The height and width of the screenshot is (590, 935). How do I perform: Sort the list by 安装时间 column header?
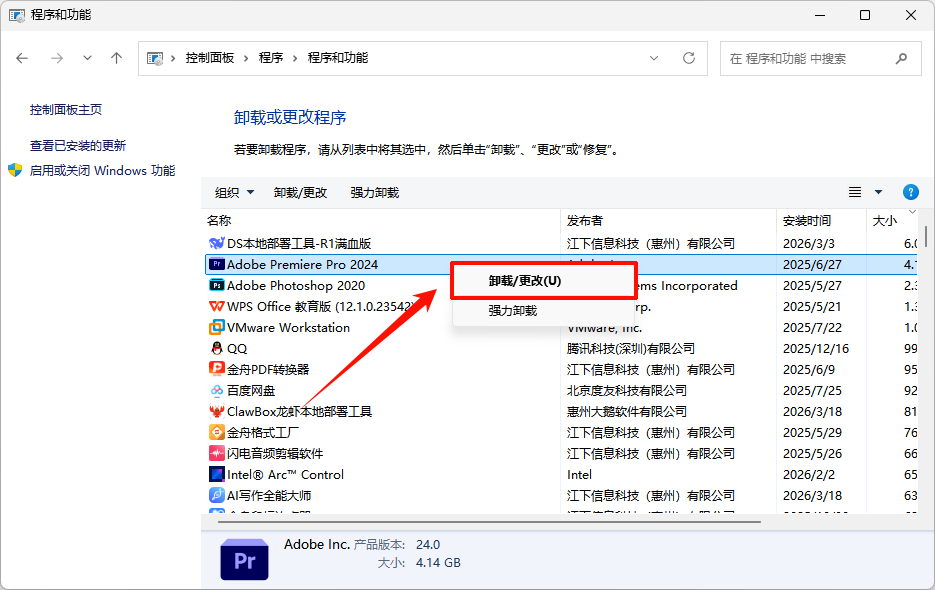(807, 221)
